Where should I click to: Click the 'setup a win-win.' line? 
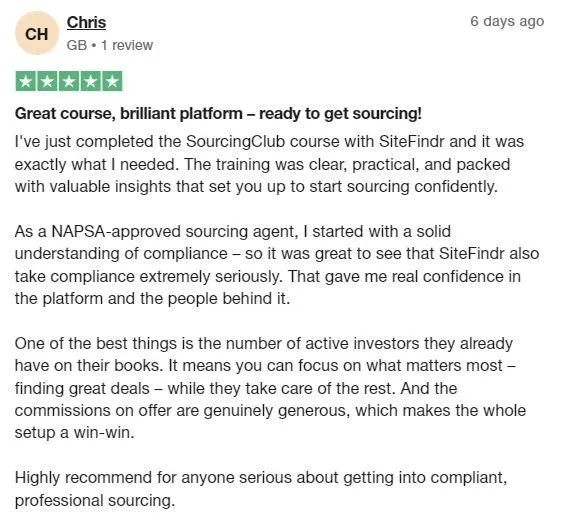74,433
